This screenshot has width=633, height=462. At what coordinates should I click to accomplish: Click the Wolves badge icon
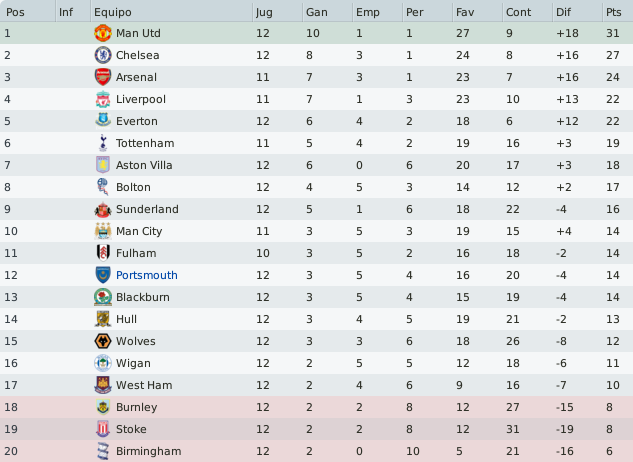tap(103, 341)
